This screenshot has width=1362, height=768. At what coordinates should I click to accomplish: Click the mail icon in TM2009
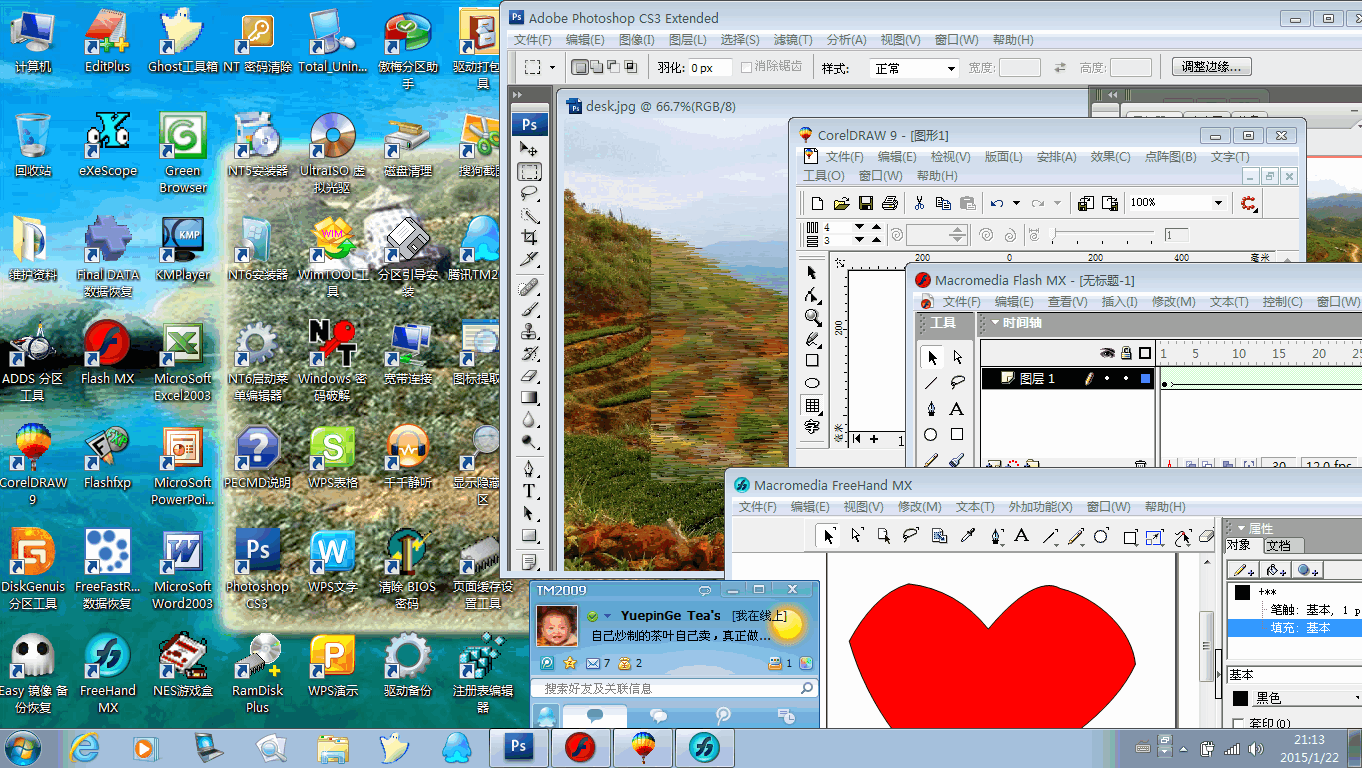(x=592, y=663)
